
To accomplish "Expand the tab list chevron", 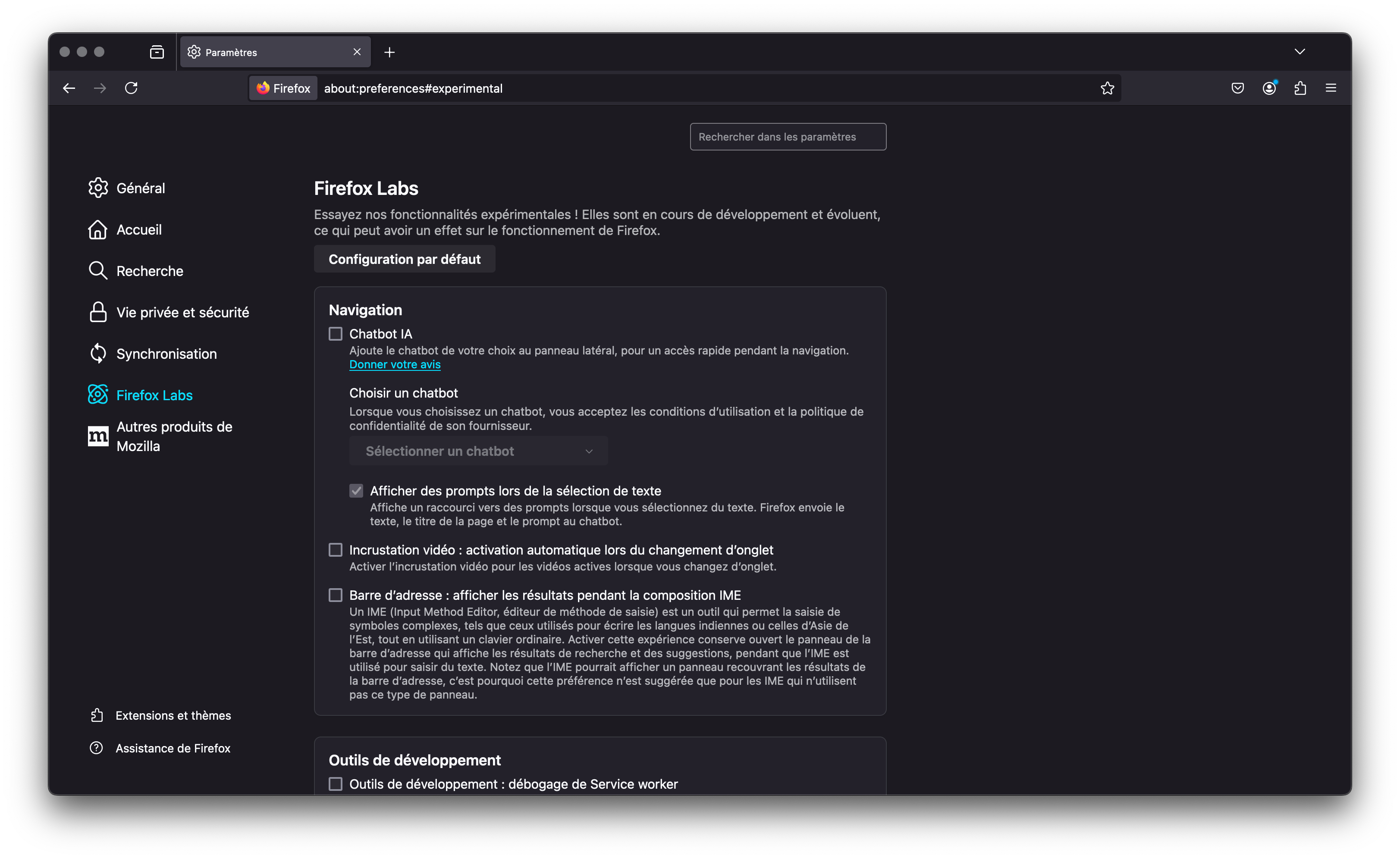I will click(1300, 52).
